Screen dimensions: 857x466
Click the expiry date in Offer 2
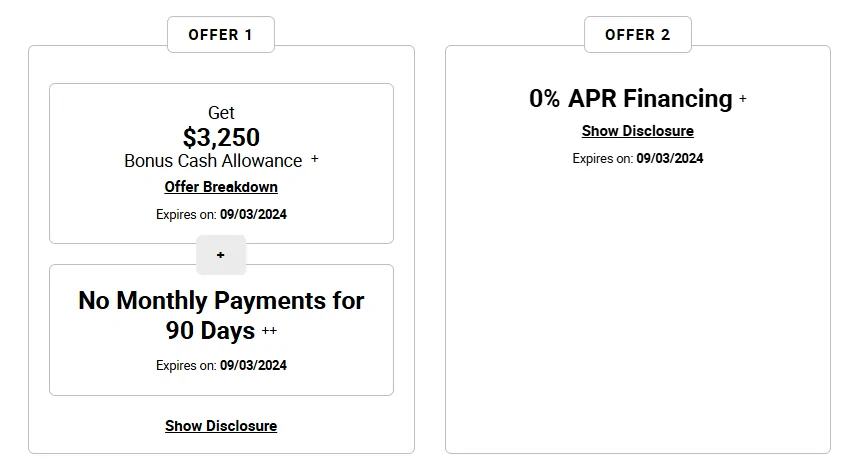click(x=670, y=158)
